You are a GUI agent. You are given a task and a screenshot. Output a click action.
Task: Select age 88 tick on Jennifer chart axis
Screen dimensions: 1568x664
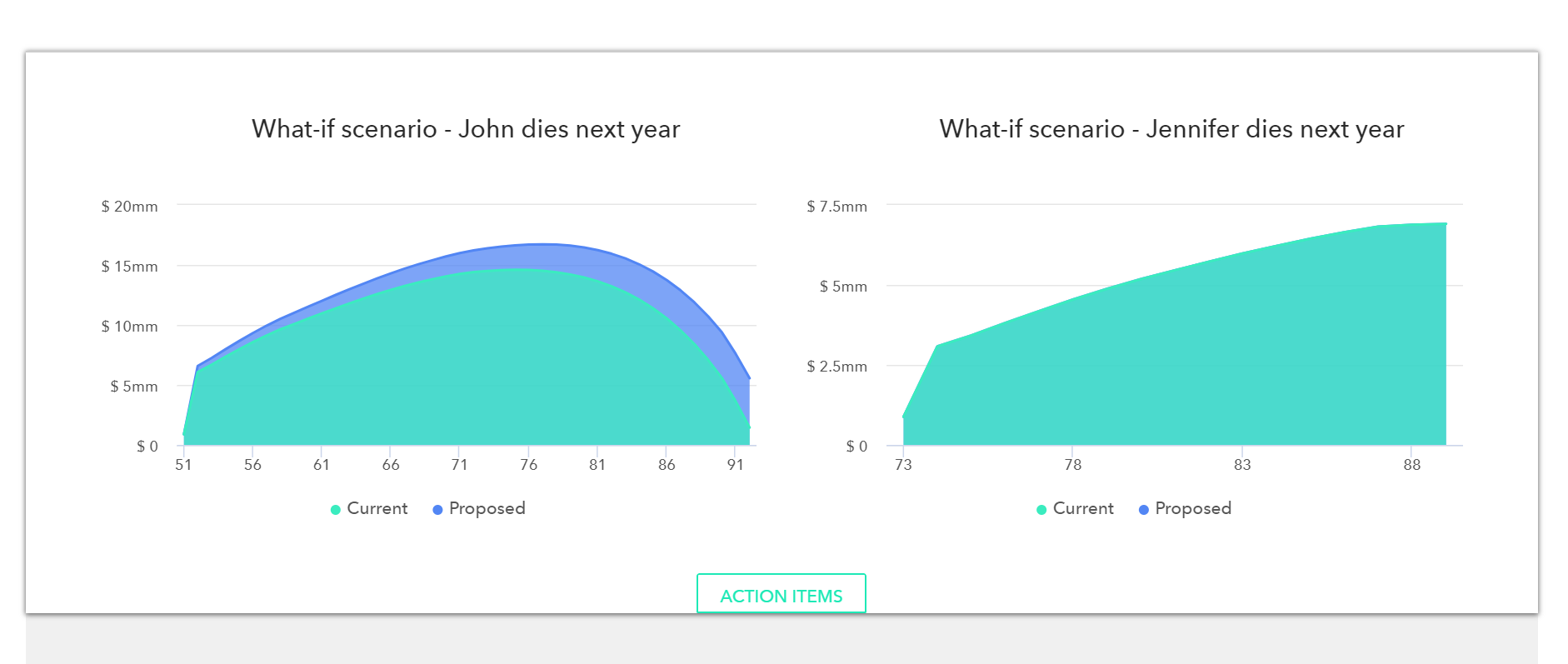click(1411, 465)
